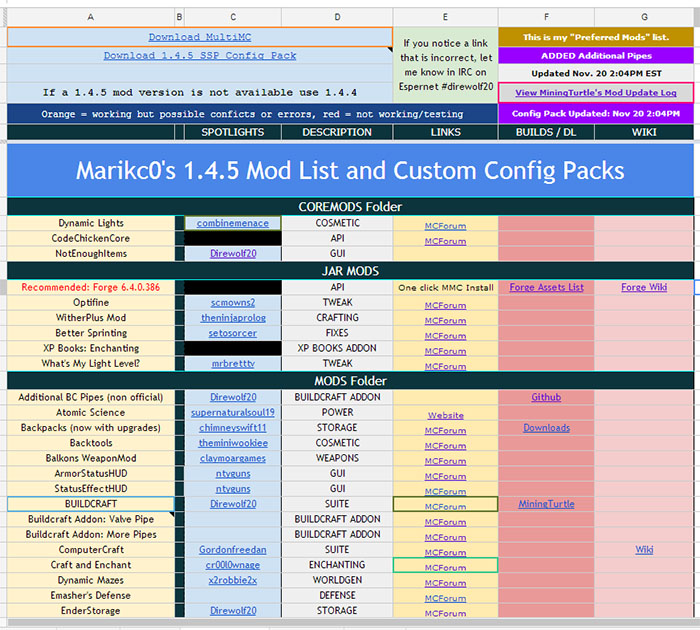This screenshot has width=700, height=630.
Task: Select the DESCRIPTION header cell
Action: click(338, 132)
